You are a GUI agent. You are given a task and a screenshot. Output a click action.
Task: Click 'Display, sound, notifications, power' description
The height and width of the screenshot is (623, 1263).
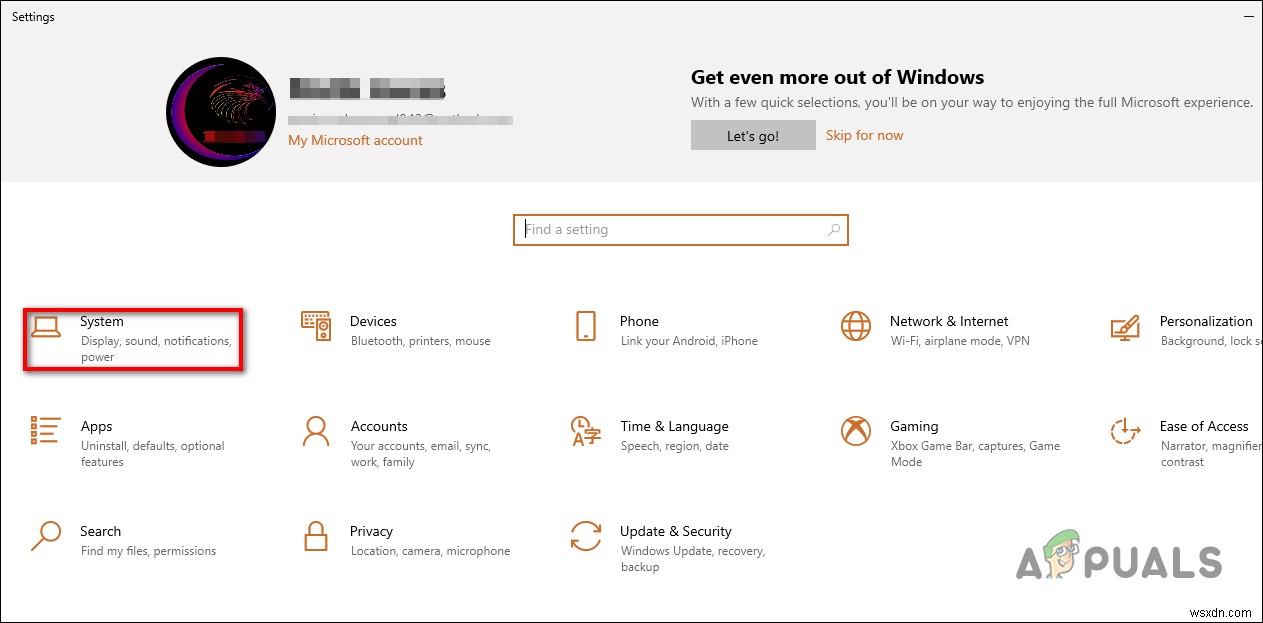tap(156, 349)
